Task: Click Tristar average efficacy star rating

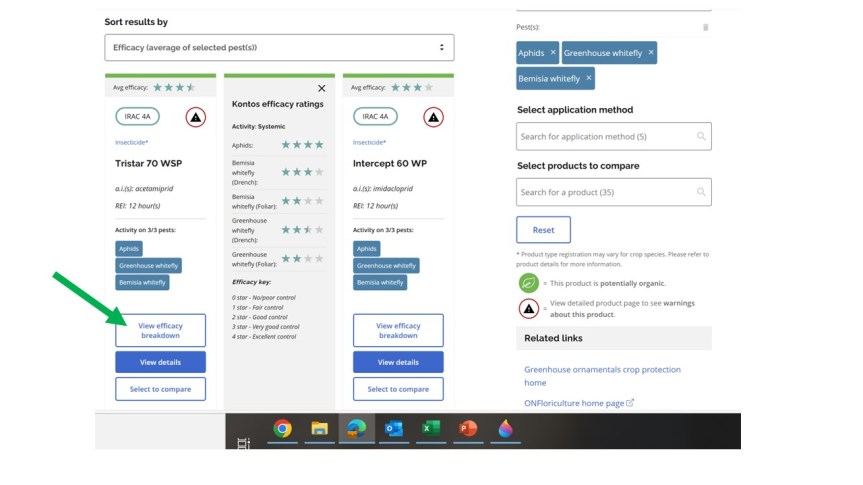Action: (x=174, y=87)
